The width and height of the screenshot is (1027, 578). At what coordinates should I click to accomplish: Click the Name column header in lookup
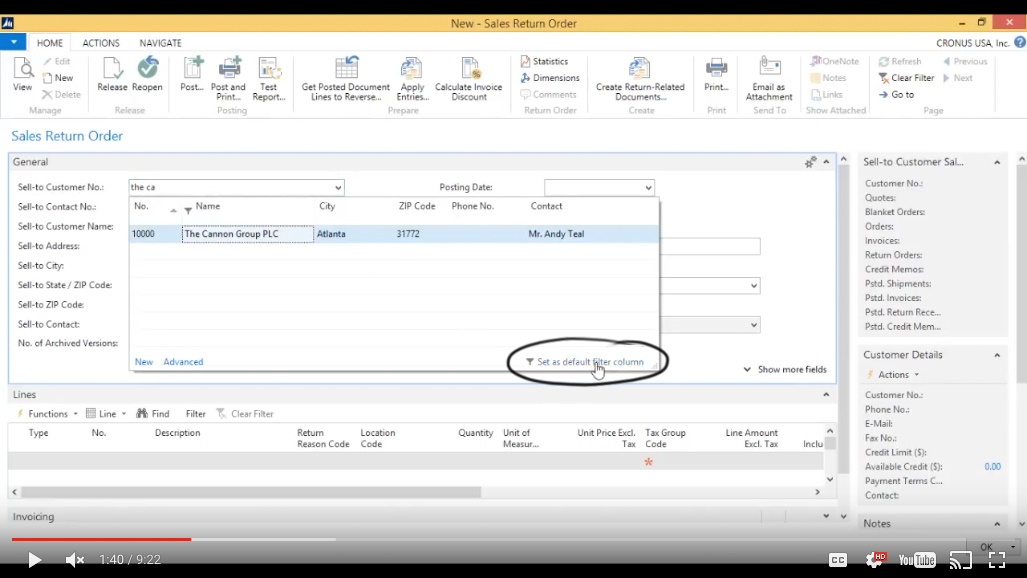tap(208, 206)
